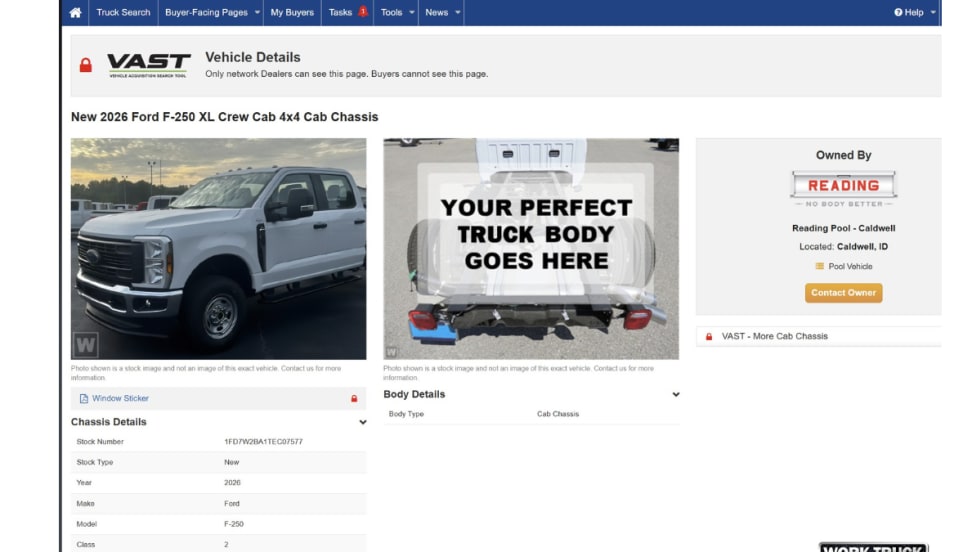
Task: Go to the Home icon in navbar
Action: 75,13
